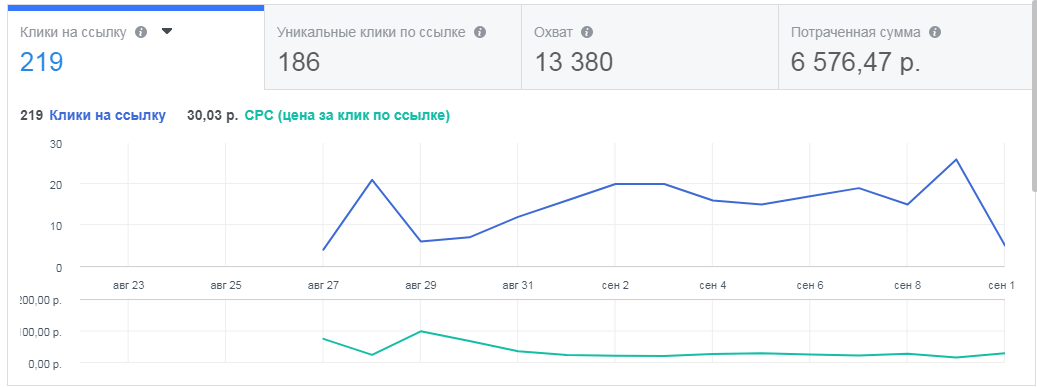The width and height of the screenshot is (1037, 388).
Task: Click info icon next to Потраченная сумма
Action: click(934, 32)
